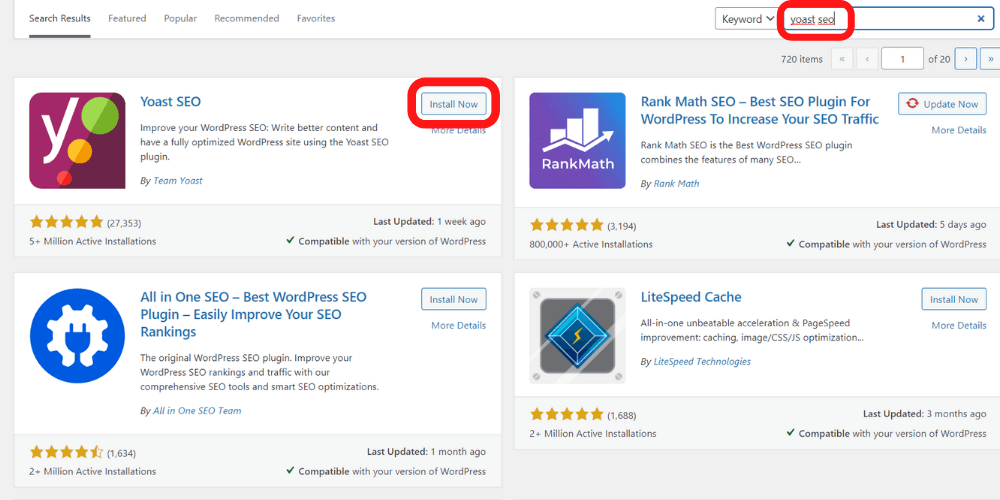The width and height of the screenshot is (1000, 500).
Task: Install the LiteSpeed Cache plugin
Action: pos(954,299)
